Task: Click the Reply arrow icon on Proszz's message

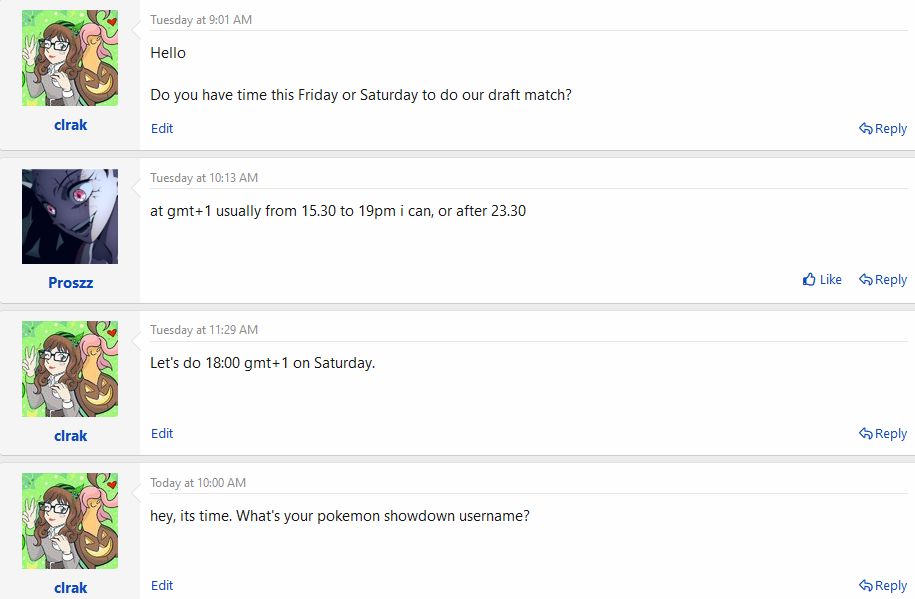Action: (x=866, y=280)
